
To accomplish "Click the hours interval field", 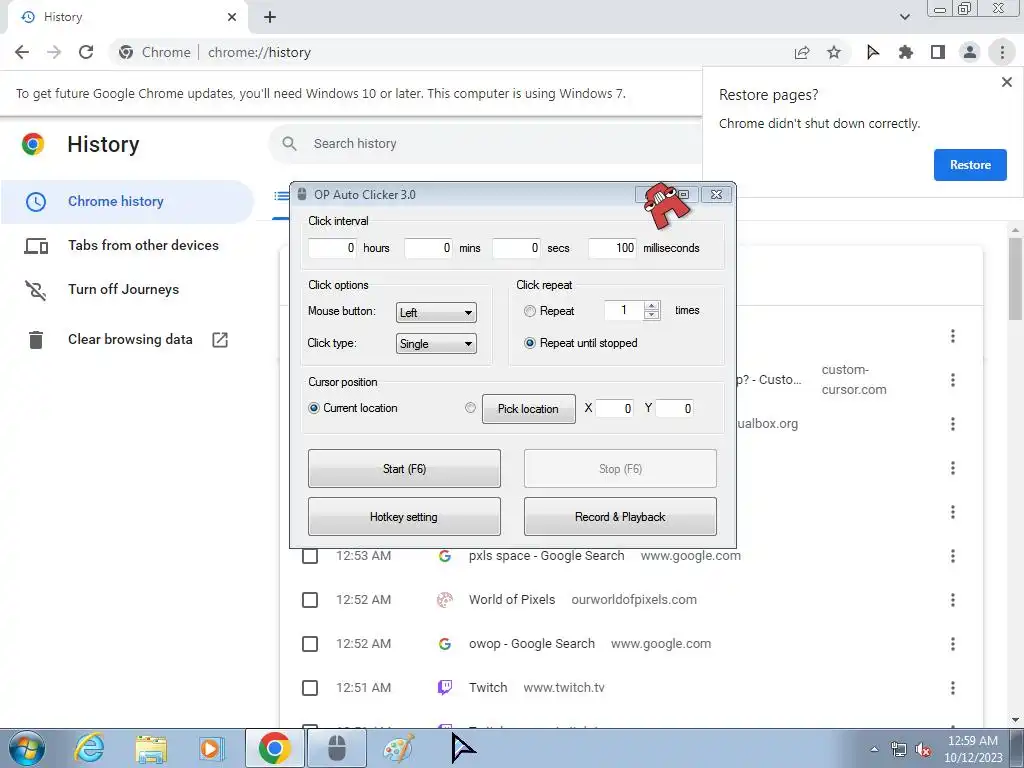I will (332, 248).
